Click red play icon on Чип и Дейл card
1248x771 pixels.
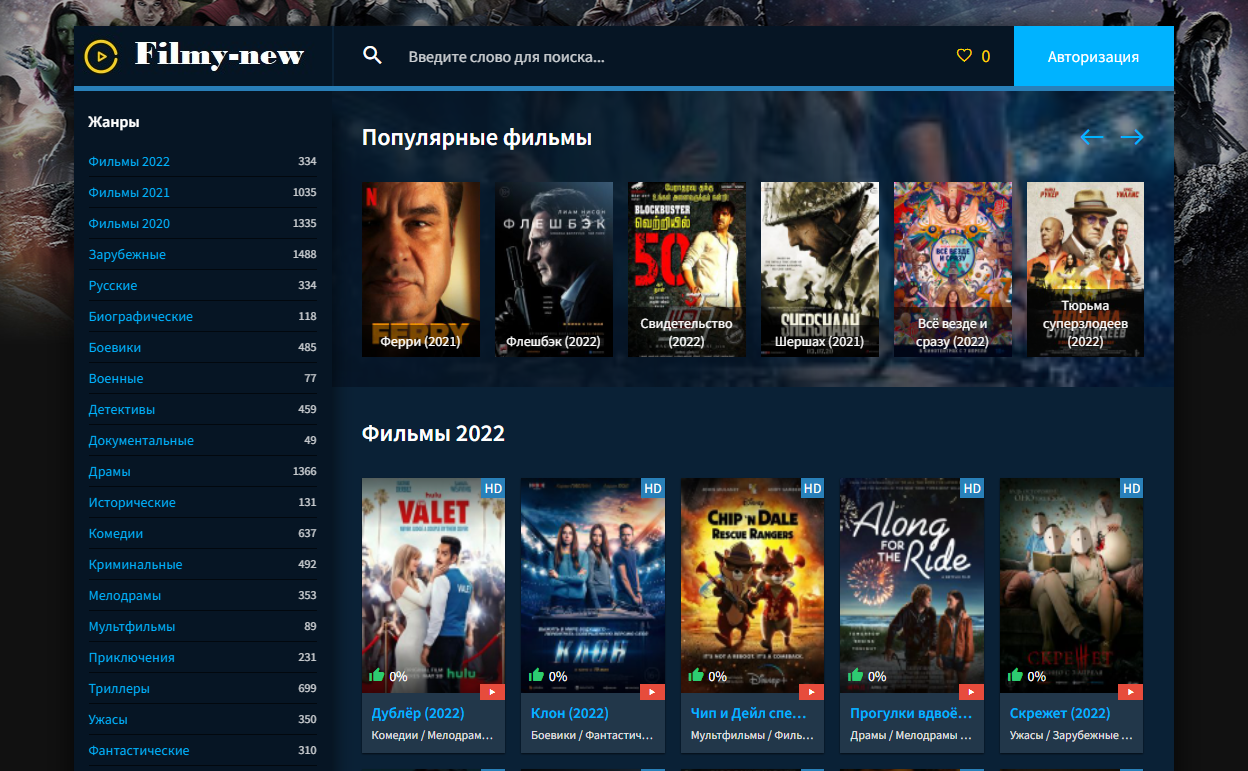pos(811,691)
